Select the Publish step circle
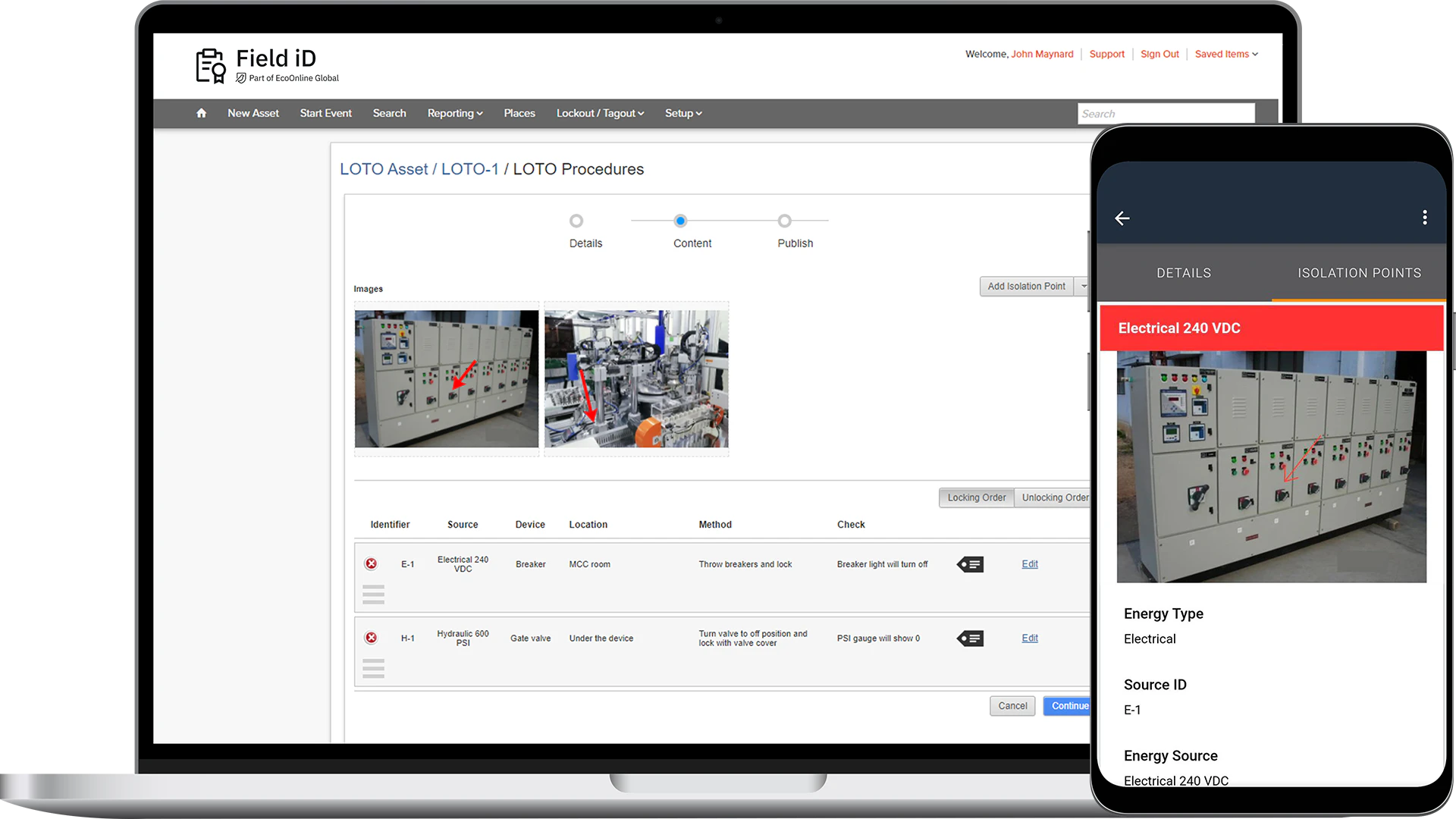The width and height of the screenshot is (1456, 819). point(784,221)
